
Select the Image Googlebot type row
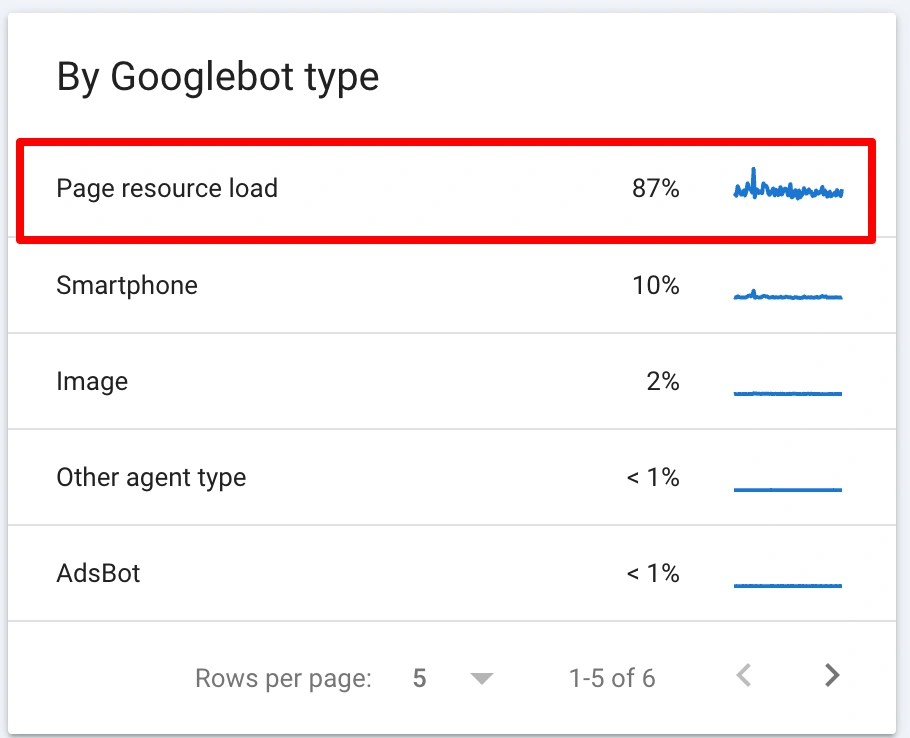coord(92,381)
